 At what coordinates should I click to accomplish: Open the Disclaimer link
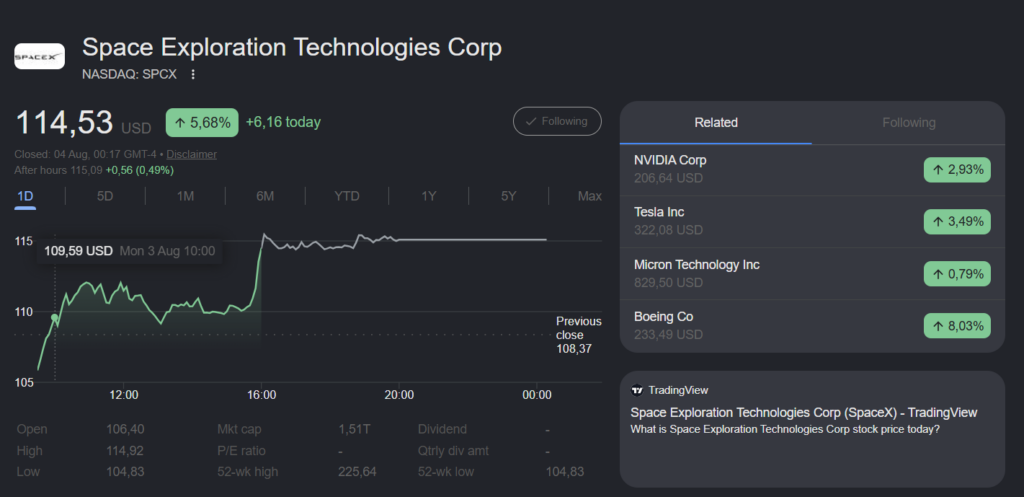coord(191,155)
